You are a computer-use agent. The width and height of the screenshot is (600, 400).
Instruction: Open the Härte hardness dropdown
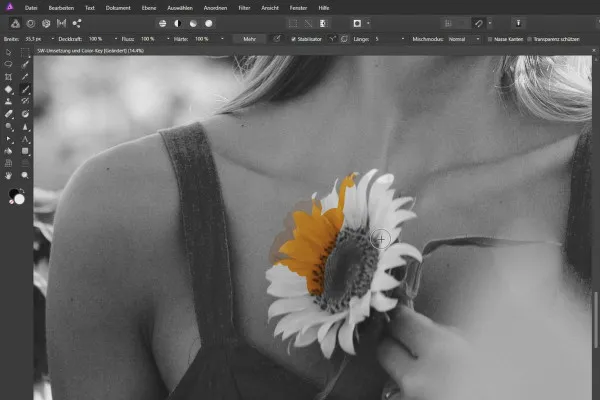[222, 39]
